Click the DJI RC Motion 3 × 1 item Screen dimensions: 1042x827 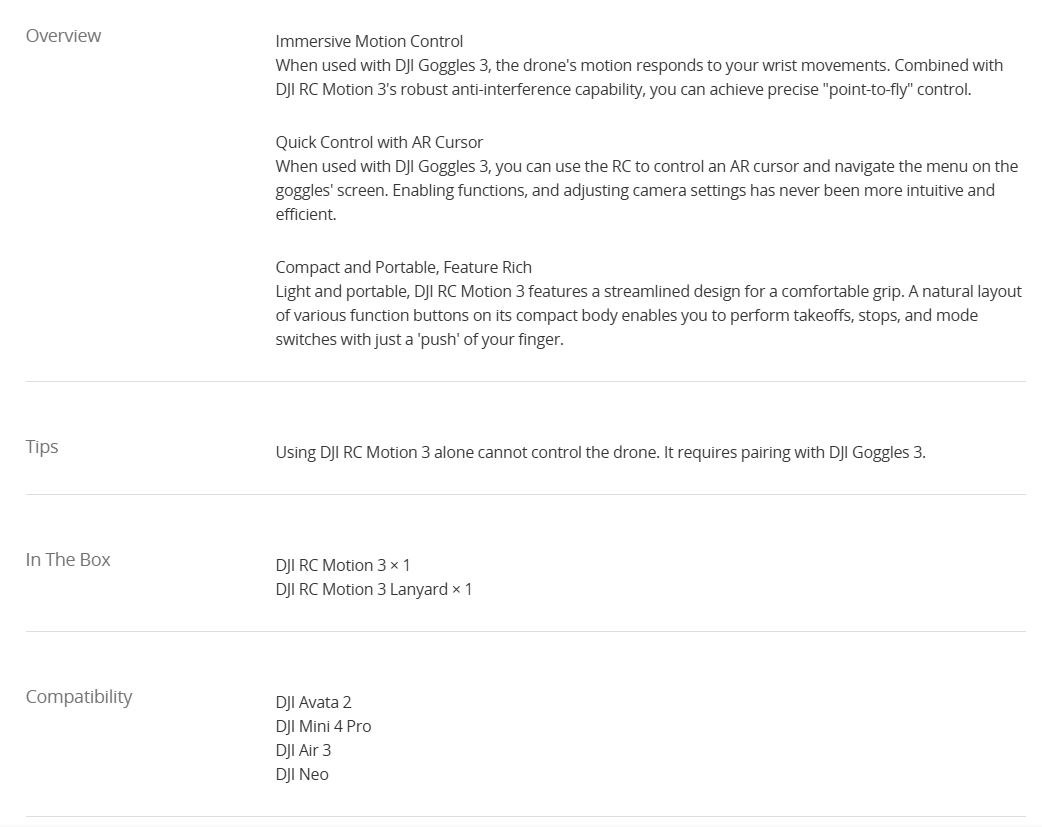coord(343,565)
